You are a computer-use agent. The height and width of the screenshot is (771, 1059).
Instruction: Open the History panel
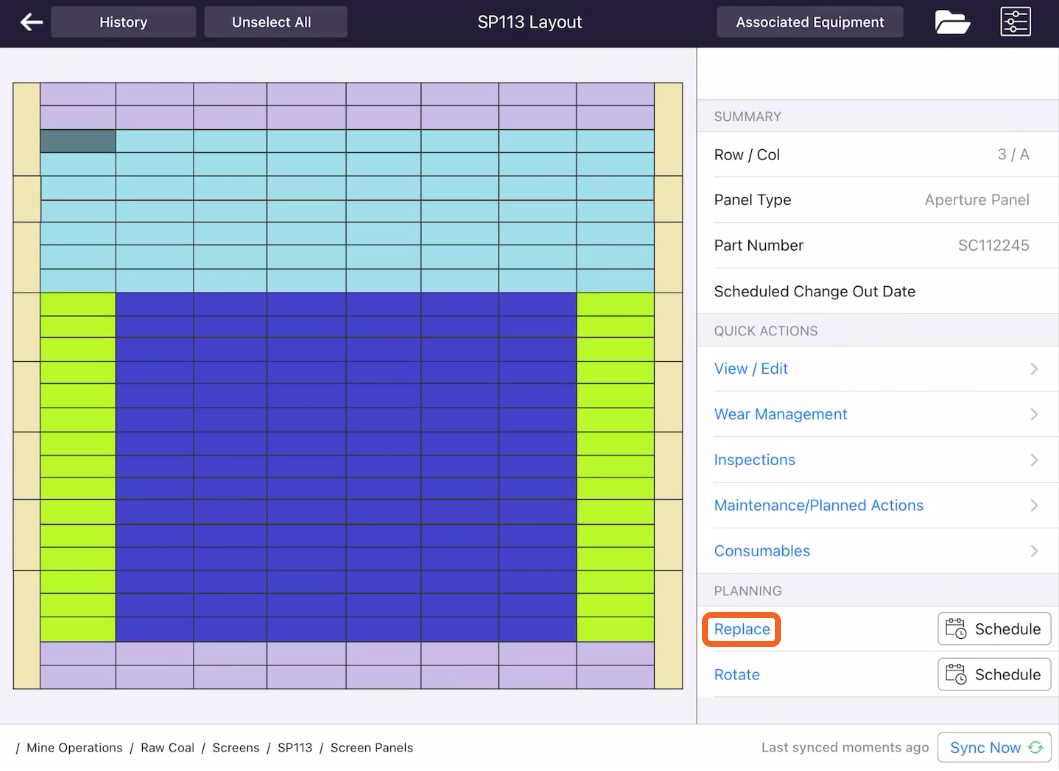[x=123, y=21]
